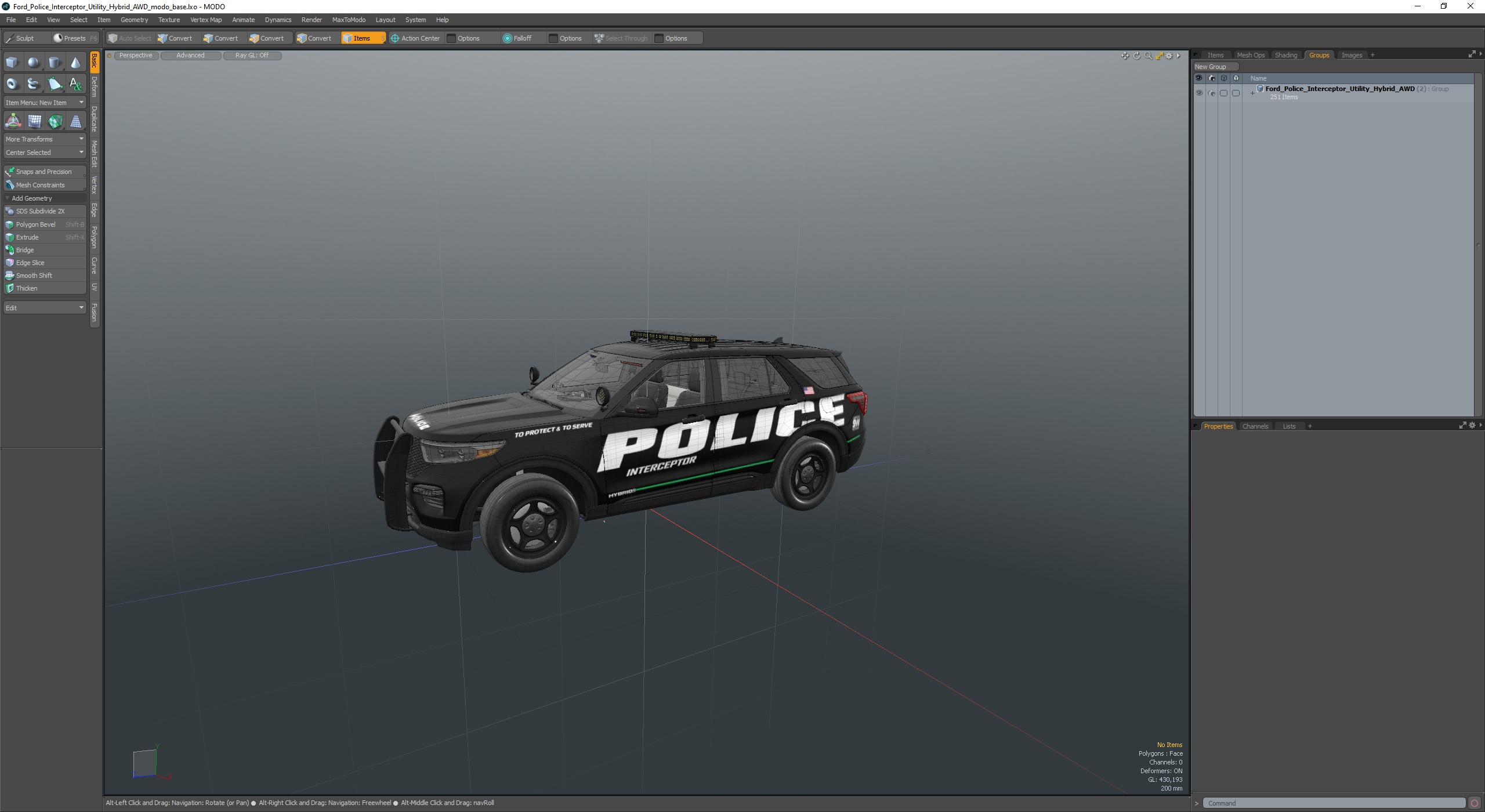
Task: Open Perspective view type dropdown
Action: tap(136, 56)
